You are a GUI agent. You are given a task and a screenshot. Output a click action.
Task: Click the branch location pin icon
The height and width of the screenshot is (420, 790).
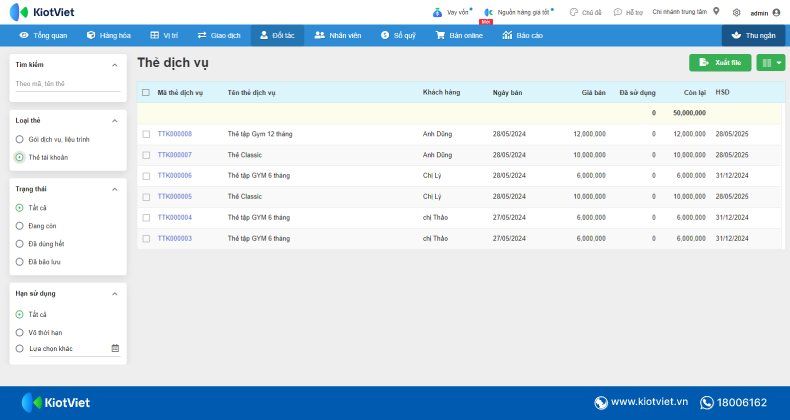click(x=716, y=12)
